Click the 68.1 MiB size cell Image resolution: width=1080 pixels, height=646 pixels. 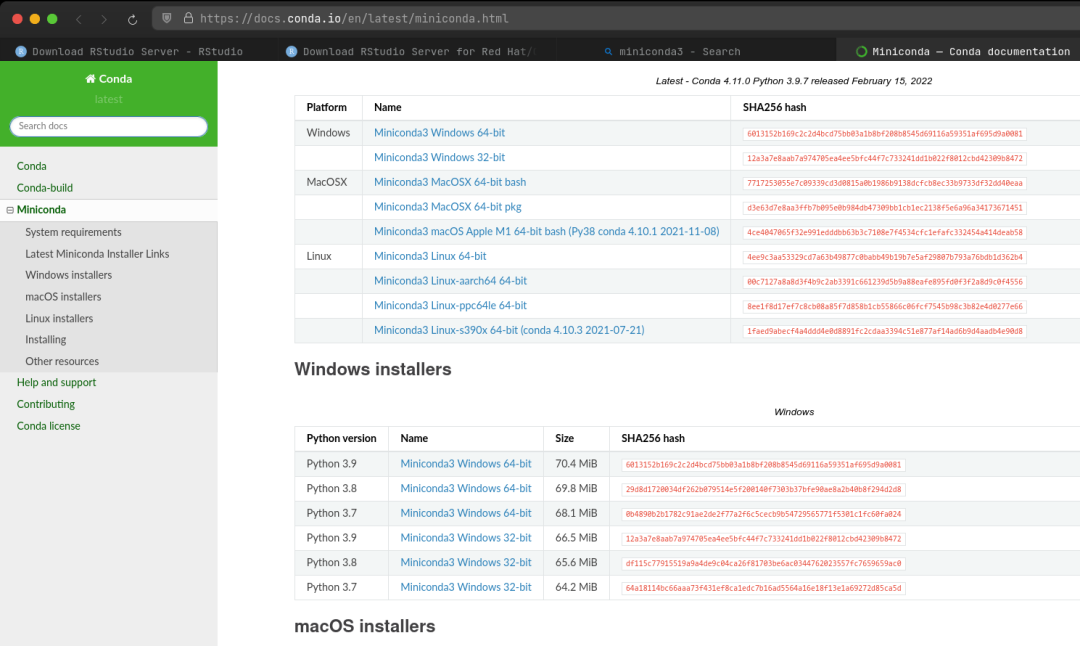[577, 513]
